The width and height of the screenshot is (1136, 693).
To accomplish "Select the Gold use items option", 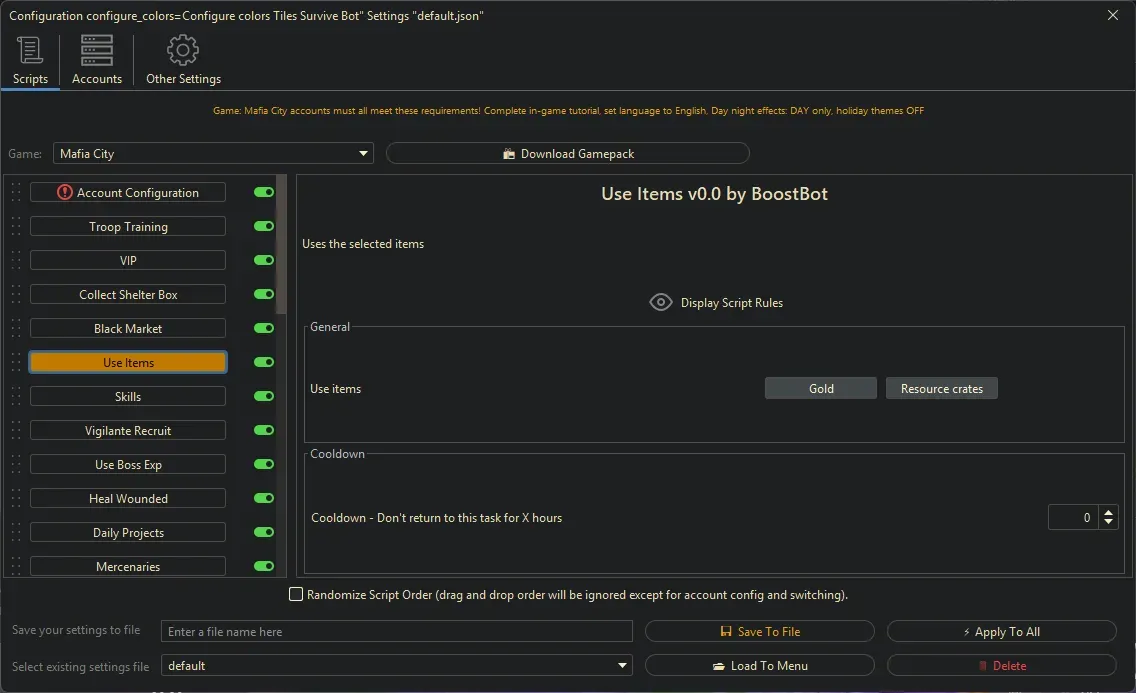I will tap(820, 388).
